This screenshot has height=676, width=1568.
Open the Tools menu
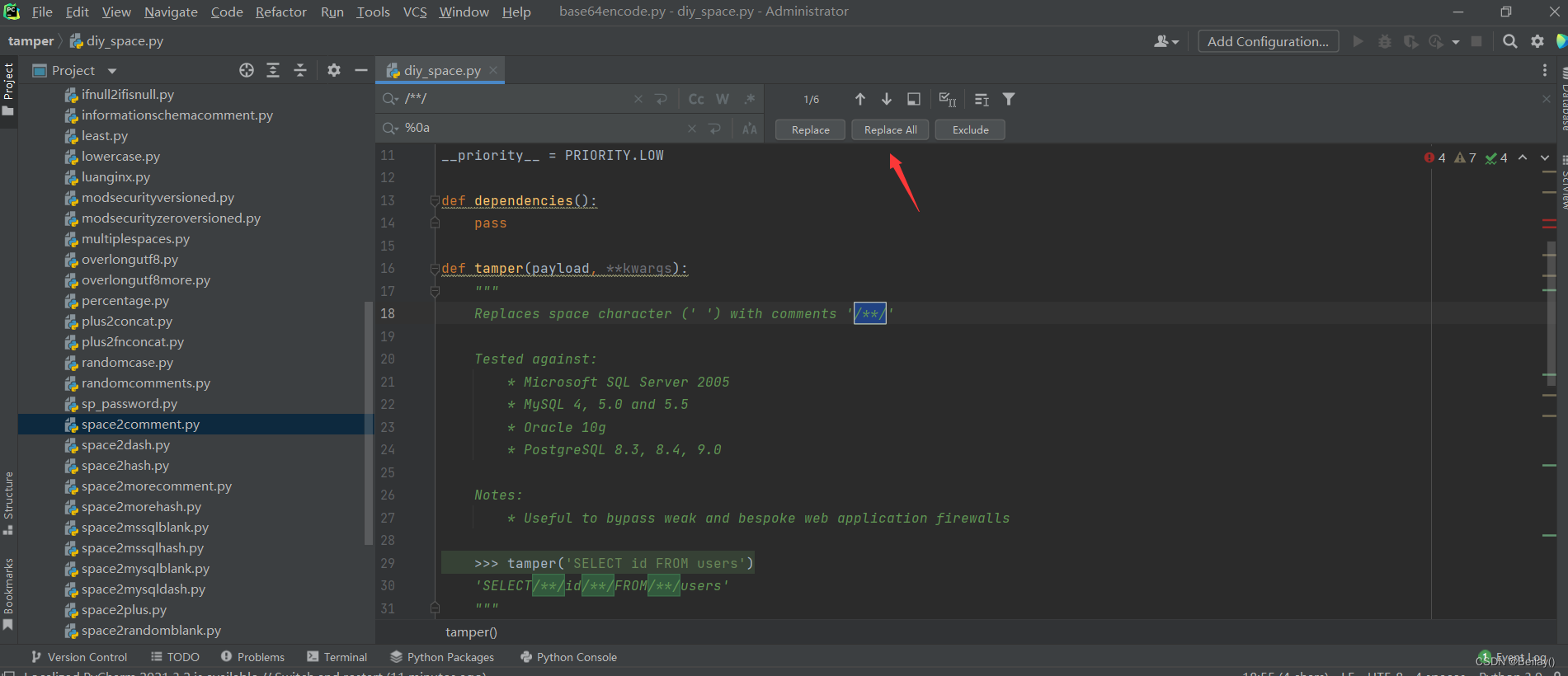point(373,12)
